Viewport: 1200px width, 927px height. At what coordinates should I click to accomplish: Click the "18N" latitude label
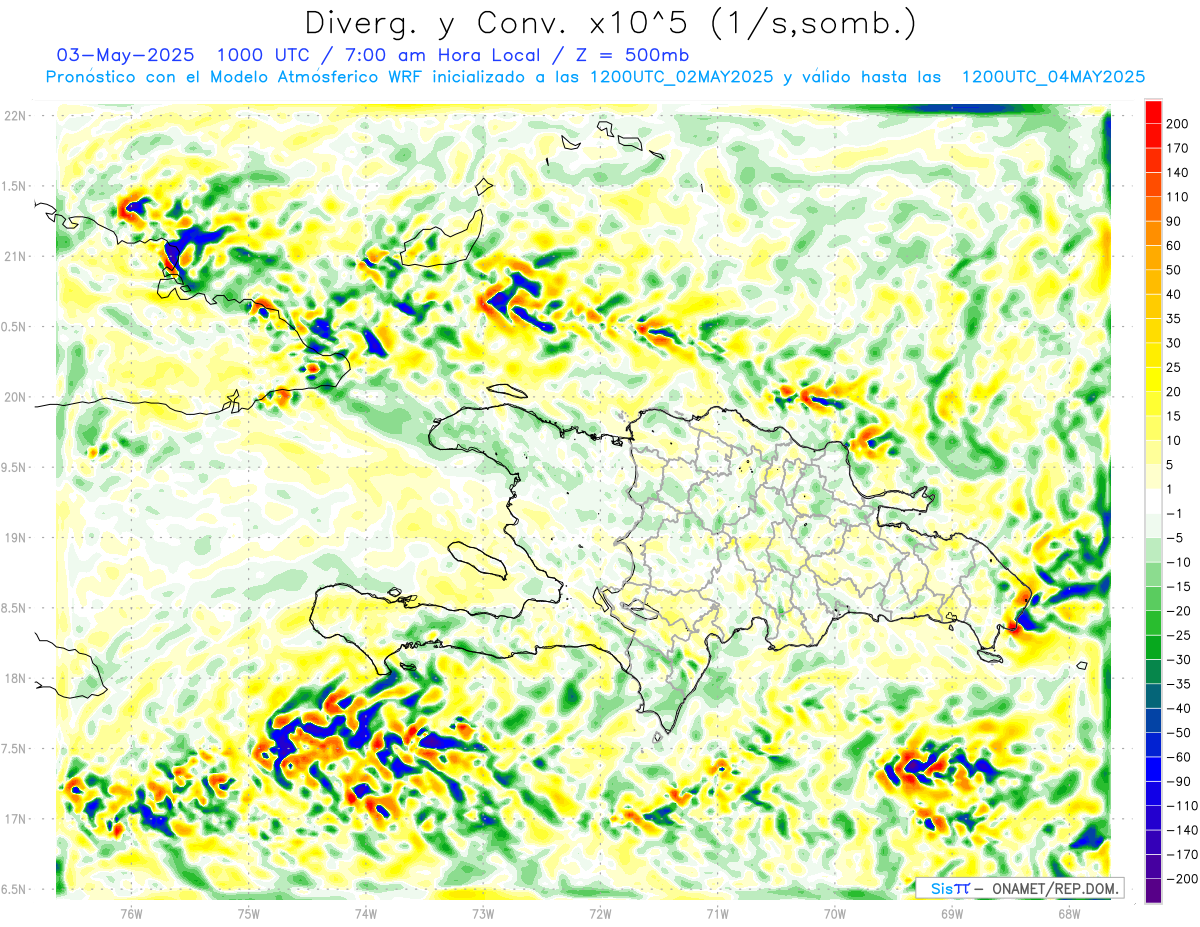coord(16,678)
